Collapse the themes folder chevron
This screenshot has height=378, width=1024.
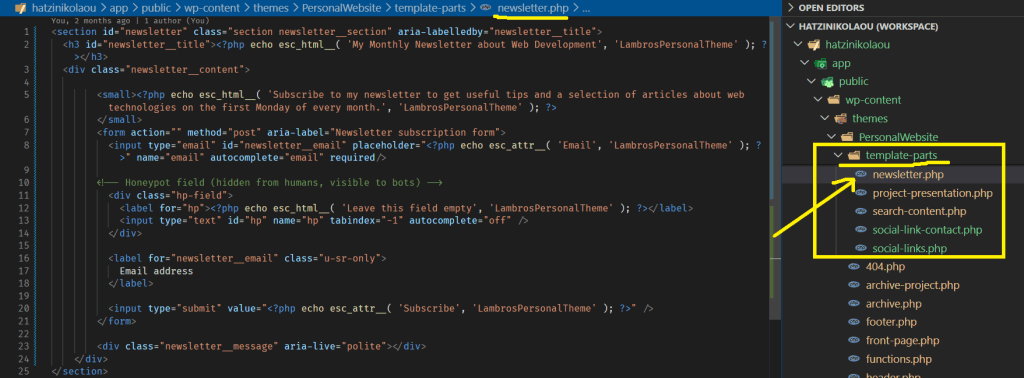tap(824, 119)
